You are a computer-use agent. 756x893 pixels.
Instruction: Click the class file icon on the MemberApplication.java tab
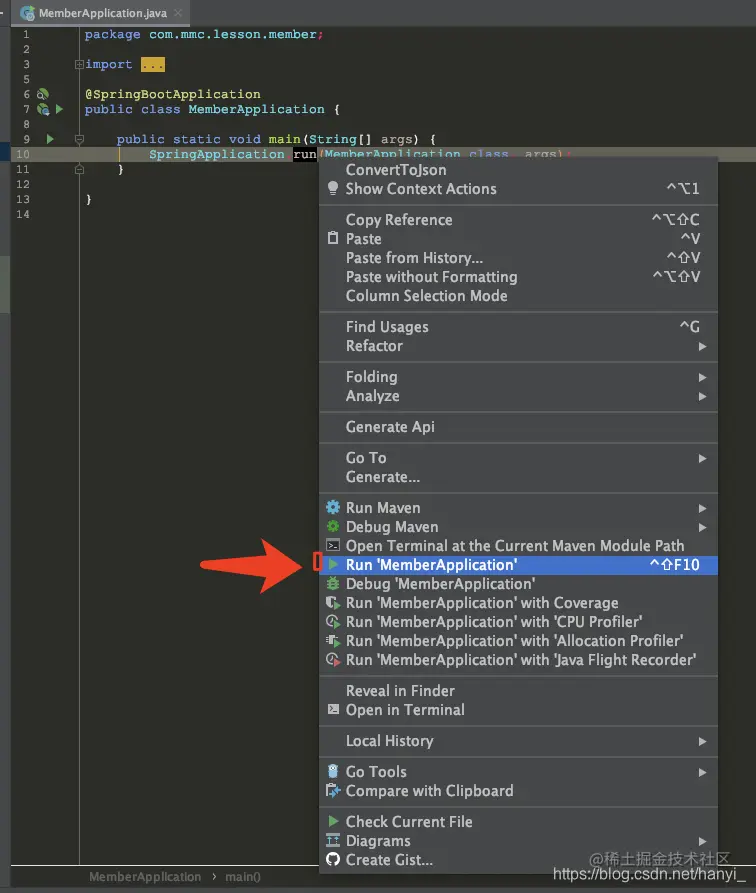[27, 13]
